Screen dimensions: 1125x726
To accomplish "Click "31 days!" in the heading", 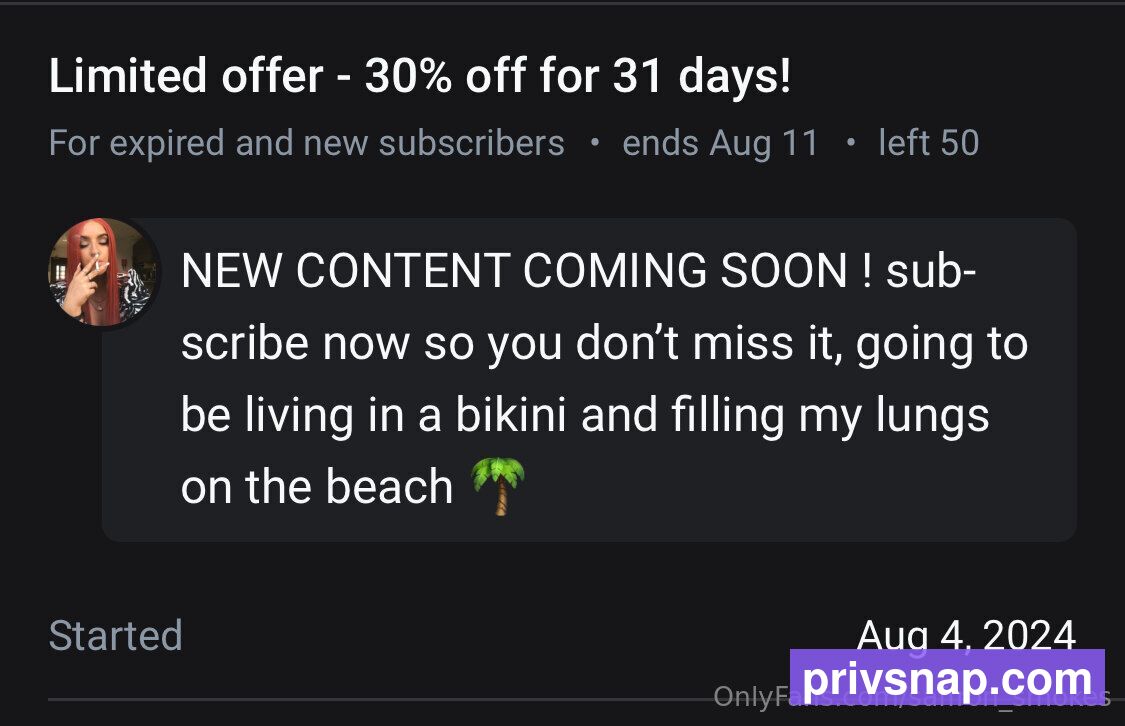I will click(702, 76).
